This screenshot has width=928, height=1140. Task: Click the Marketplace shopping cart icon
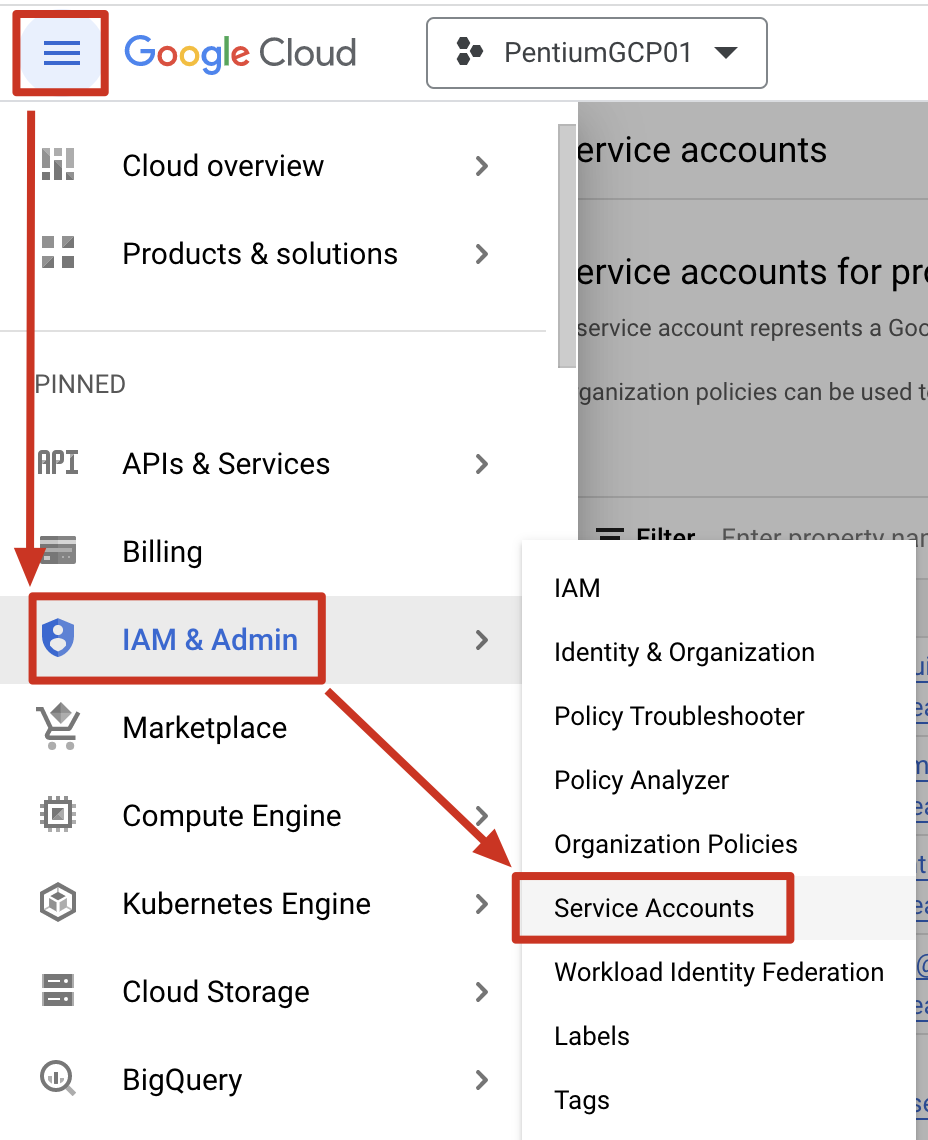58,726
